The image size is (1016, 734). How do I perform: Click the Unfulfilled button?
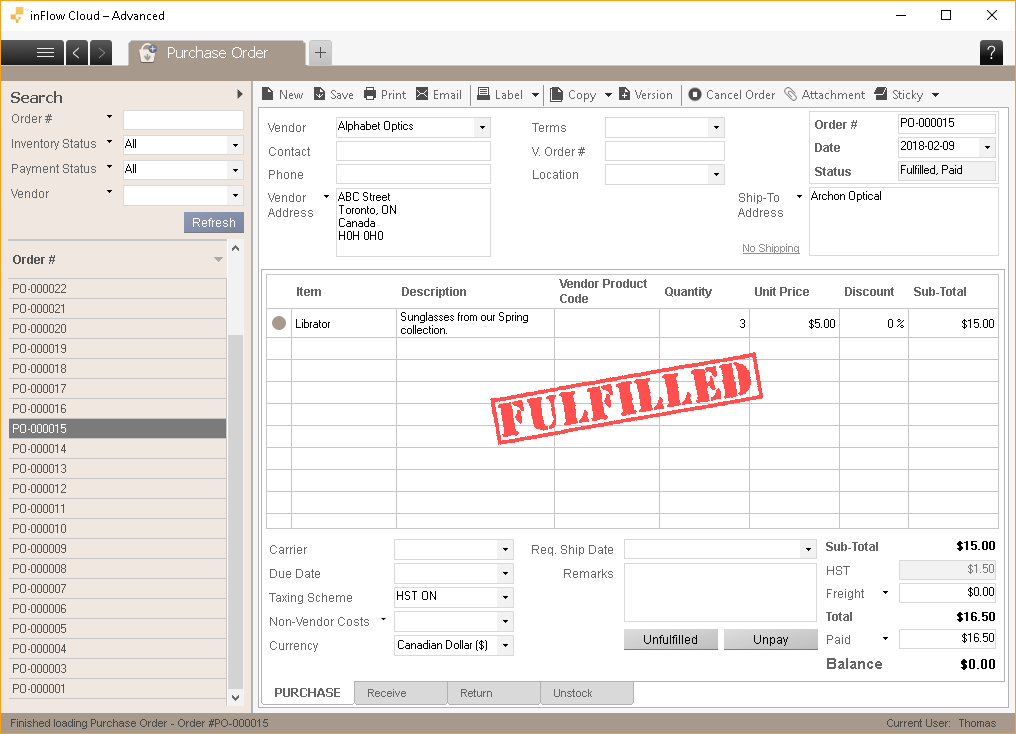670,639
